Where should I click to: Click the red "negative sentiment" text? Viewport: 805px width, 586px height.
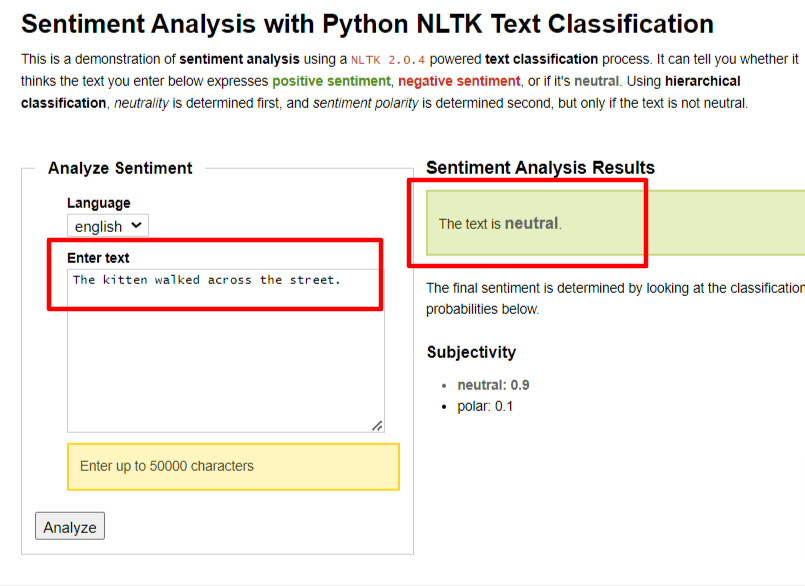(x=459, y=81)
